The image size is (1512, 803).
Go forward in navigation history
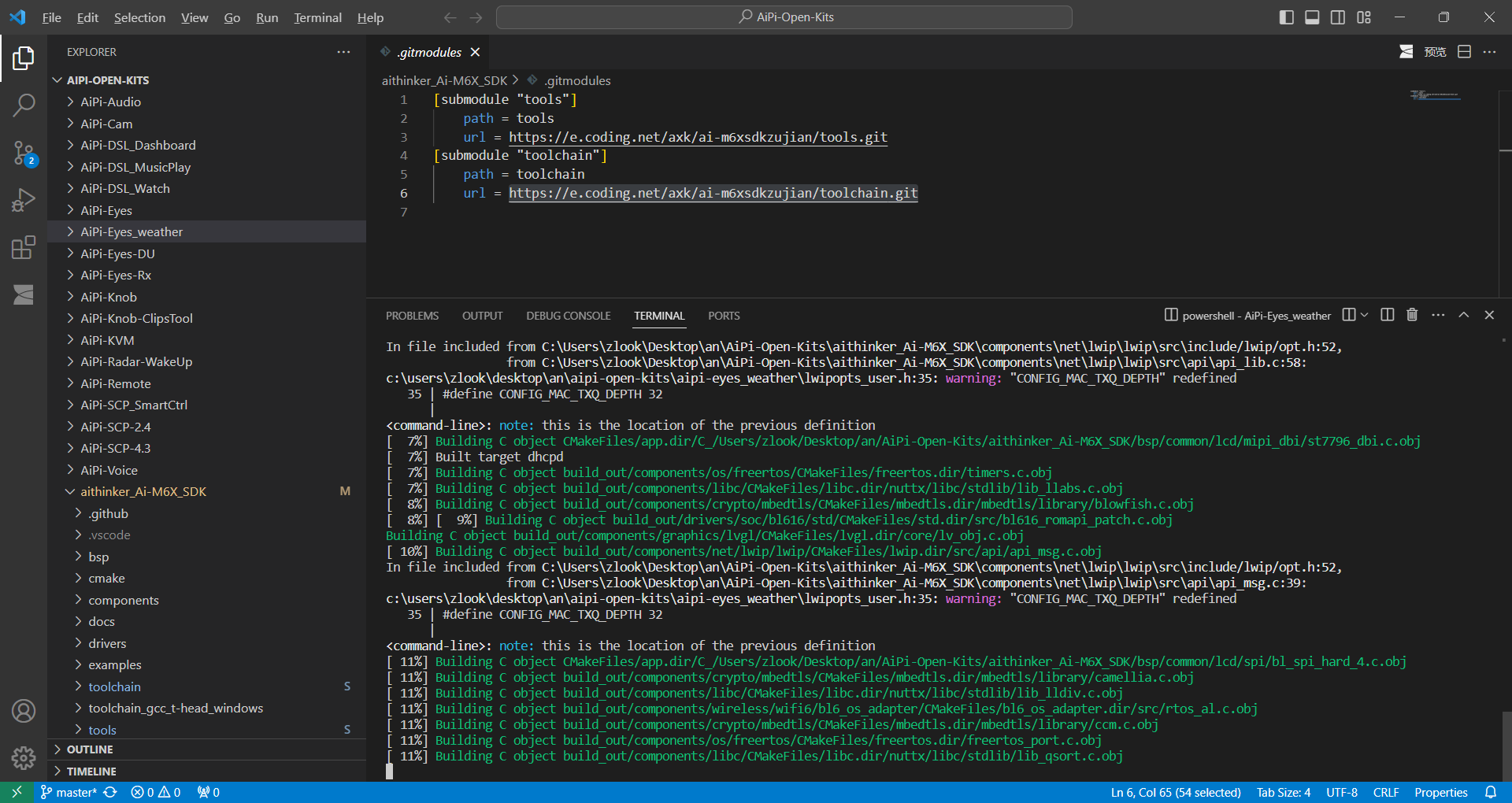tap(476, 17)
